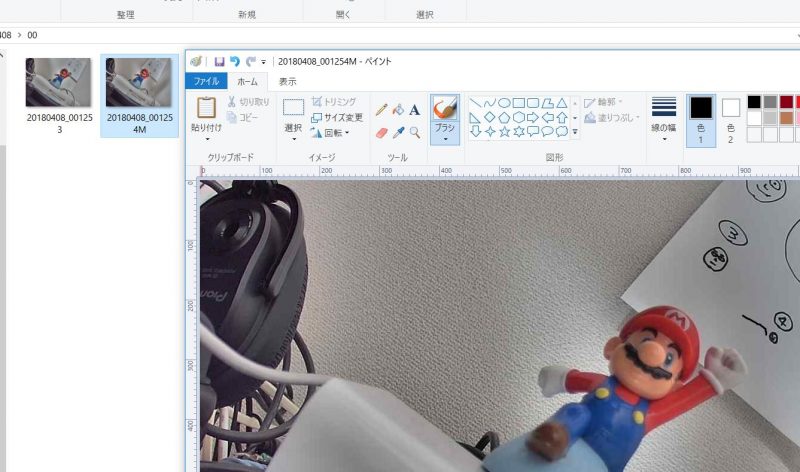Image resolution: width=800 pixels, height=472 pixels.
Task: Select the Color picker eyedropper tool
Action: point(398,133)
